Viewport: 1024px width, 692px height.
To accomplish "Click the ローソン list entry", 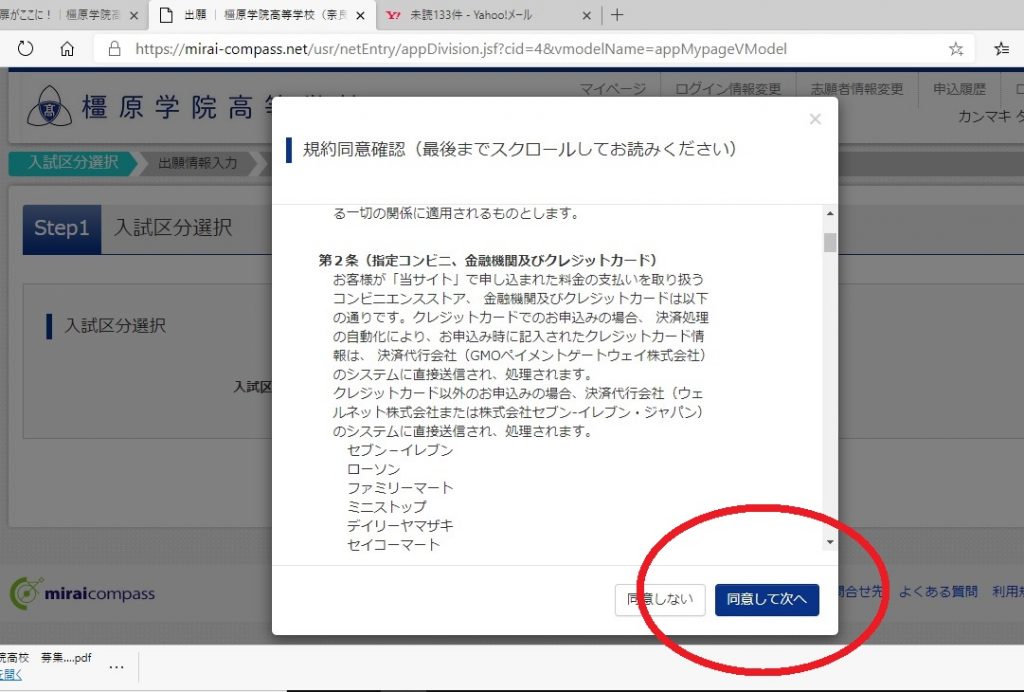I will (374, 469).
